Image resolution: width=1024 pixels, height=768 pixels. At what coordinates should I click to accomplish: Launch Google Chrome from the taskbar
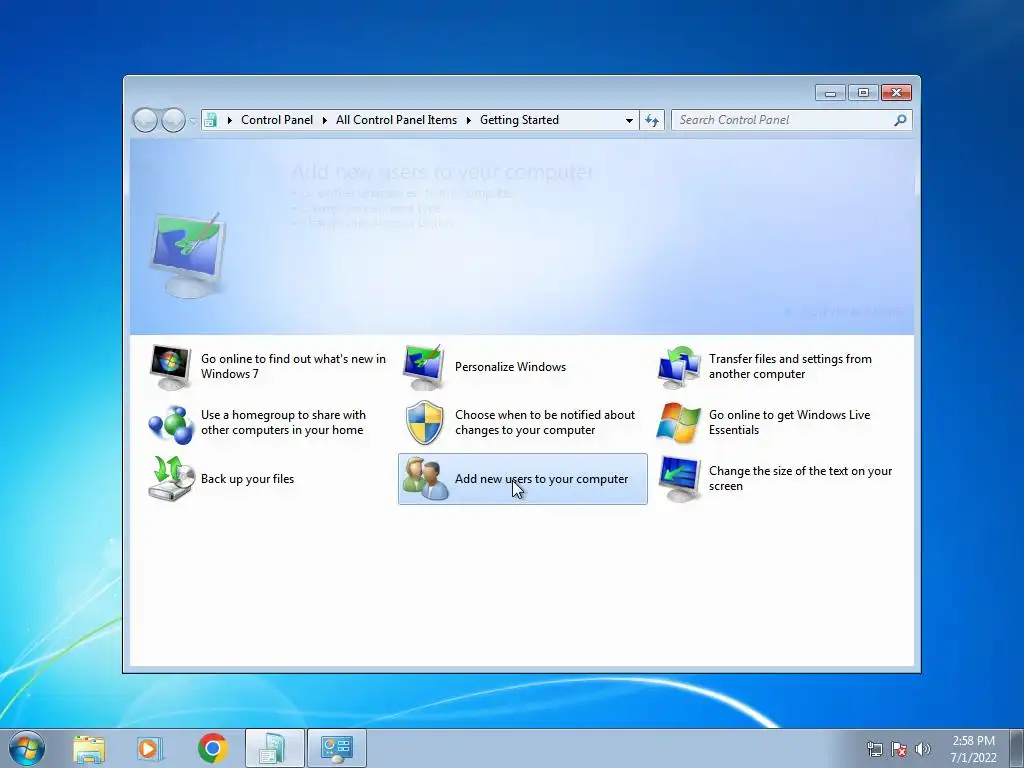click(x=212, y=748)
